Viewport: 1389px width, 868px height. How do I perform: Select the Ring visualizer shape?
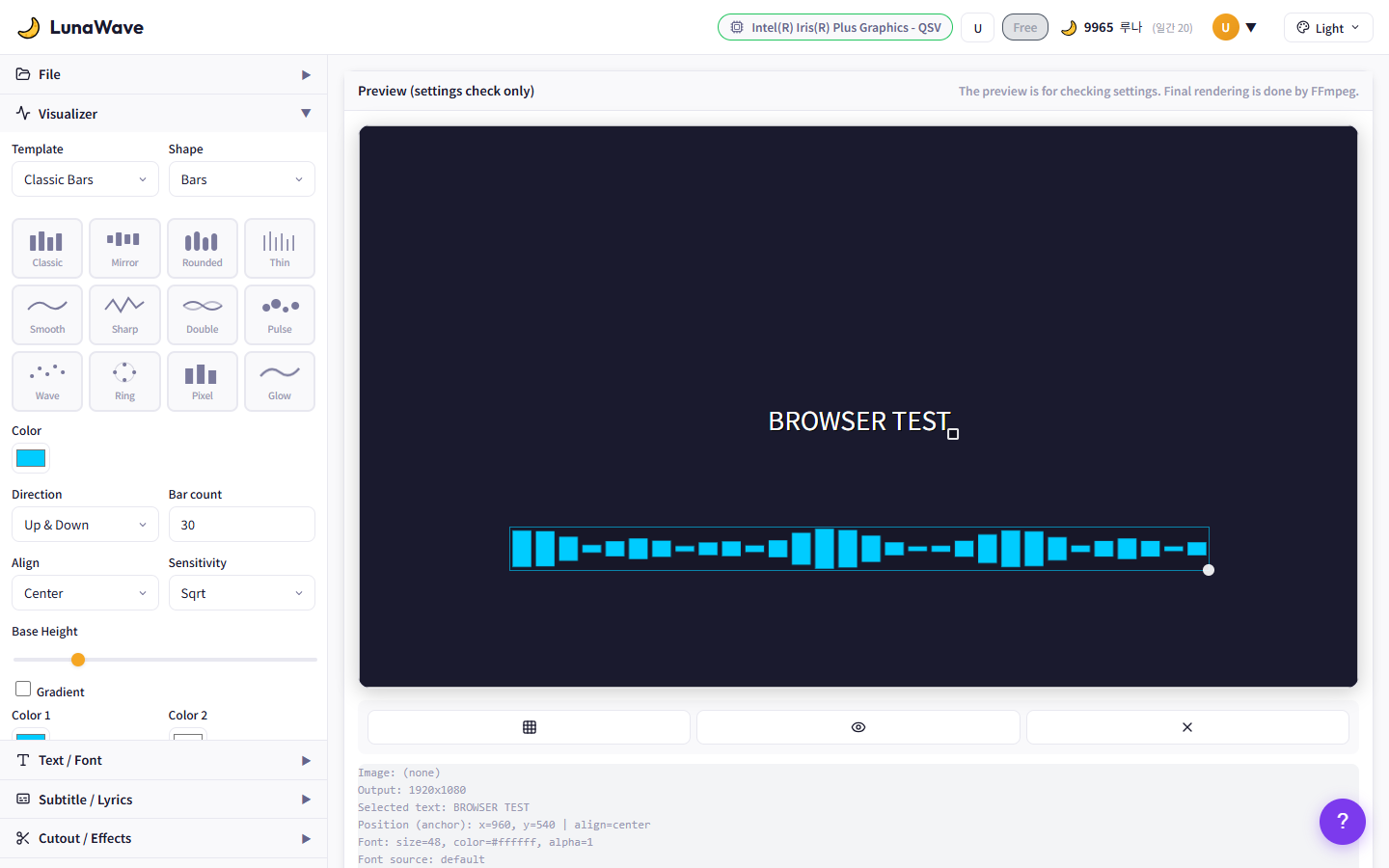[x=124, y=381]
